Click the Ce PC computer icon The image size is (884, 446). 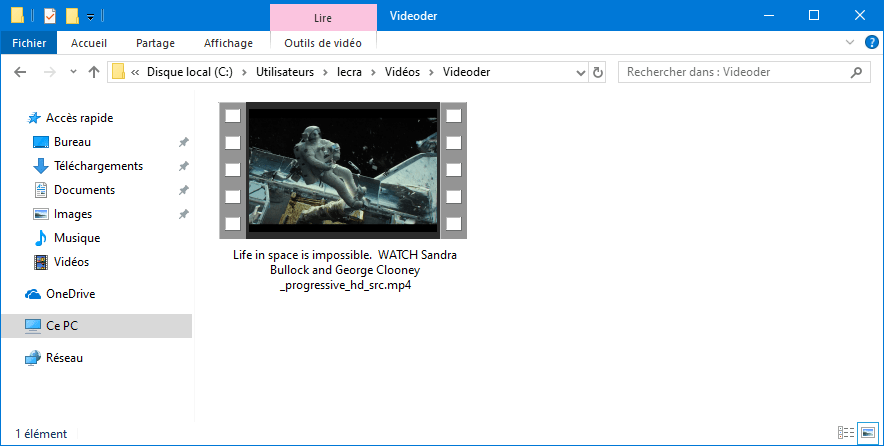click(x=33, y=326)
